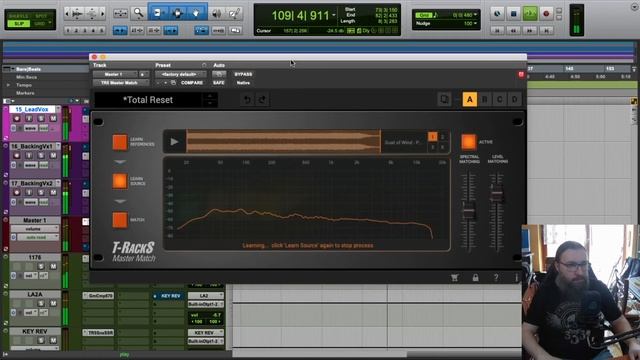Click the green Play button in transport

click(x=530, y=13)
